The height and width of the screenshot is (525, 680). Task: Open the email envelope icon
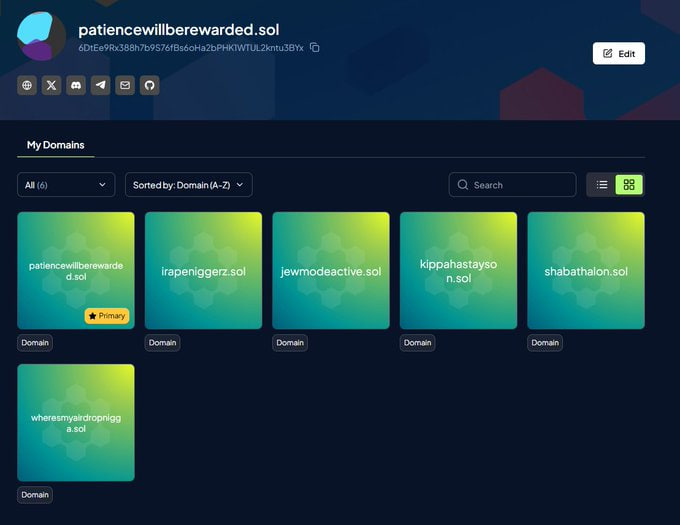(x=125, y=85)
